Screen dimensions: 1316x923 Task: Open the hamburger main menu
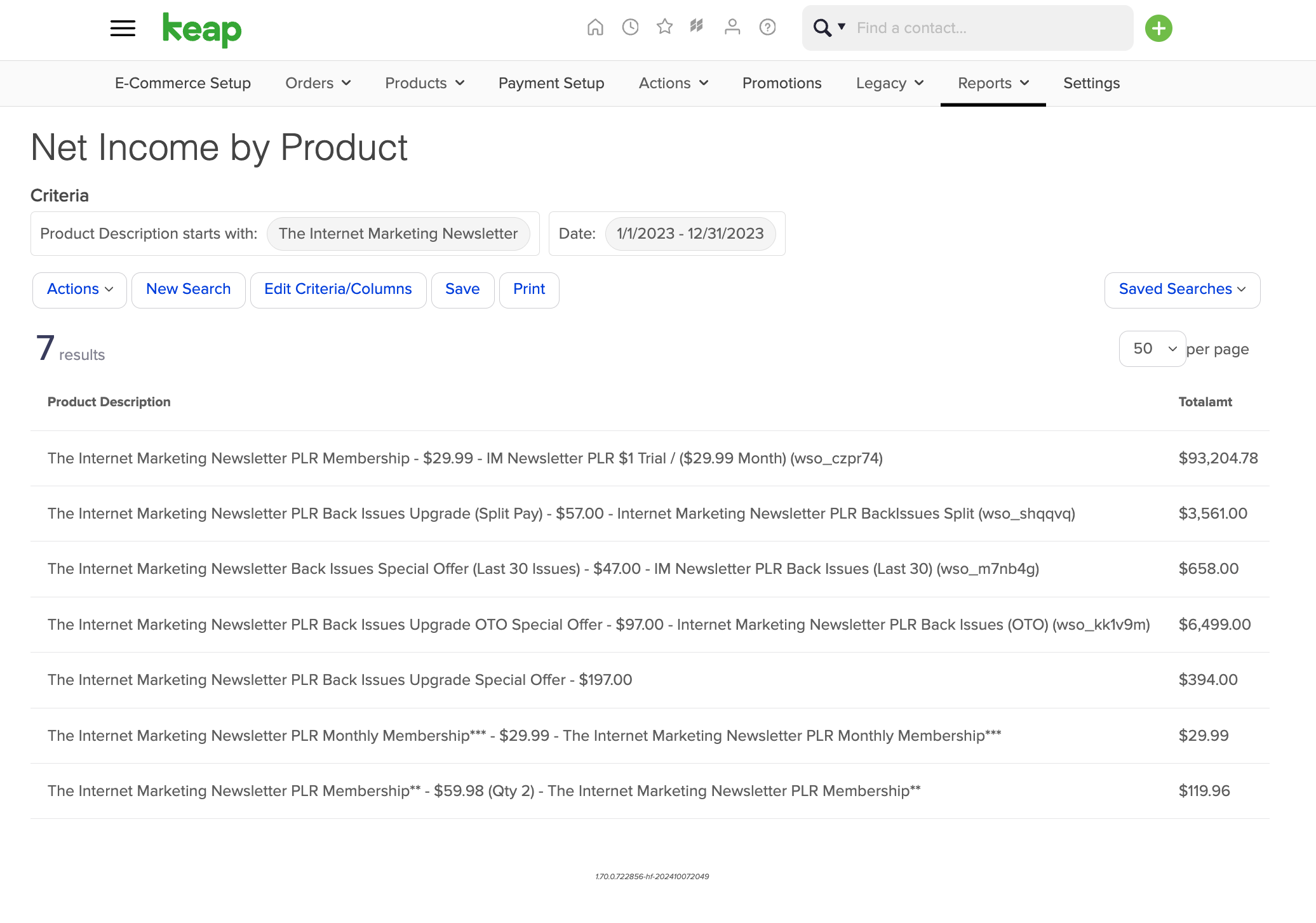pyautogui.click(x=123, y=28)
